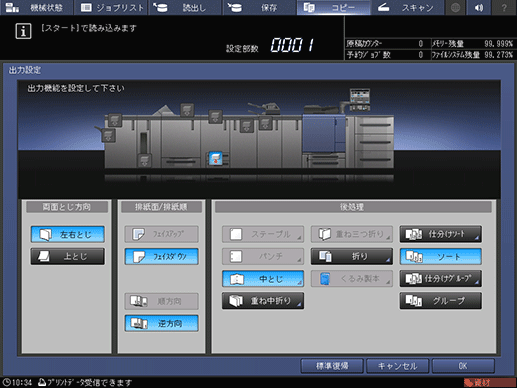Click ファイルシステム残量 99.273% value
The image size is (517, 388).
click(498, 55)
